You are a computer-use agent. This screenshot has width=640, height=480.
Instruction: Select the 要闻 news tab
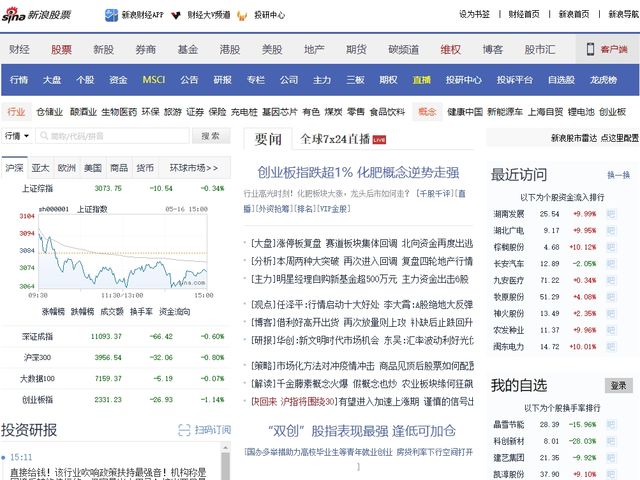268,139
